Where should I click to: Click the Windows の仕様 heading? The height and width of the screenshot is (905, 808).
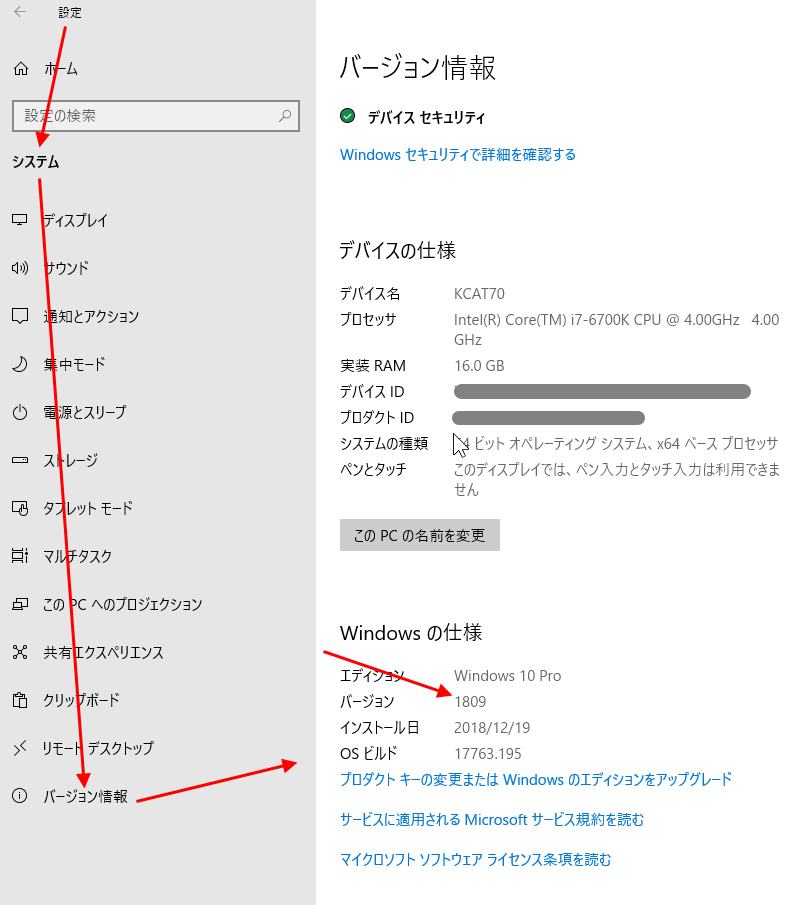click(411, 633)
